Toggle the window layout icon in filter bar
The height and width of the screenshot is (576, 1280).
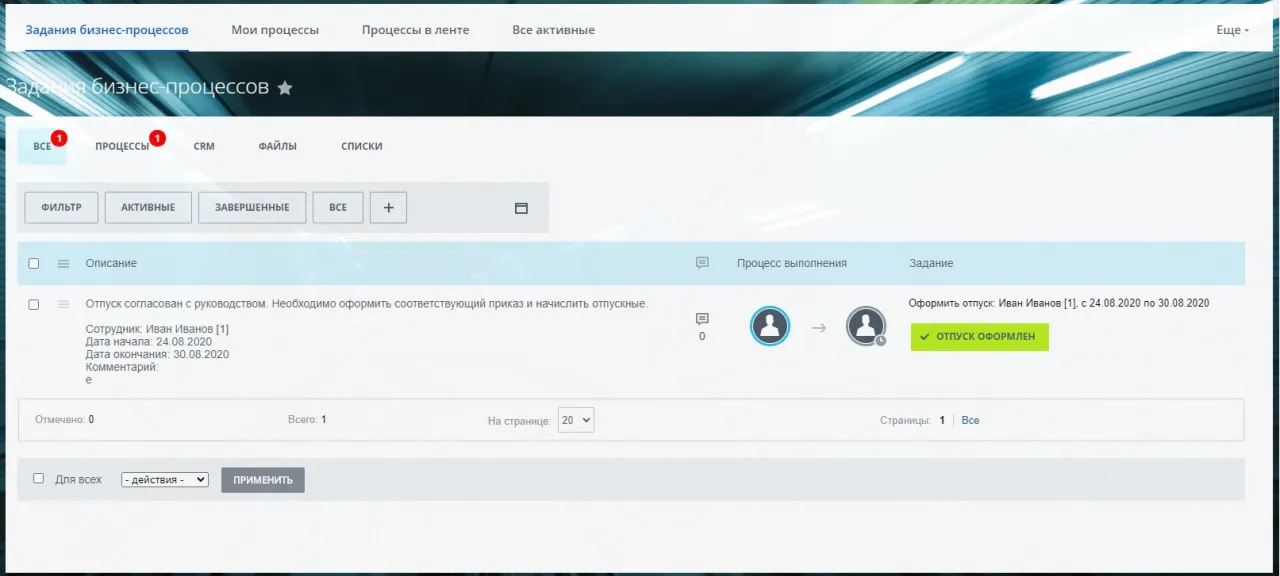tap(521, 208)
